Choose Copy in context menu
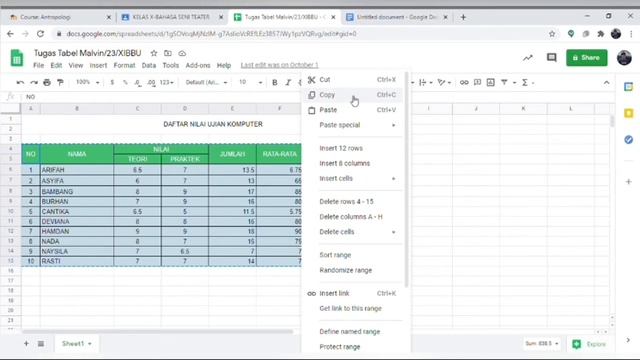Viewport: 640px width, 360px height. tap(353, 95)
